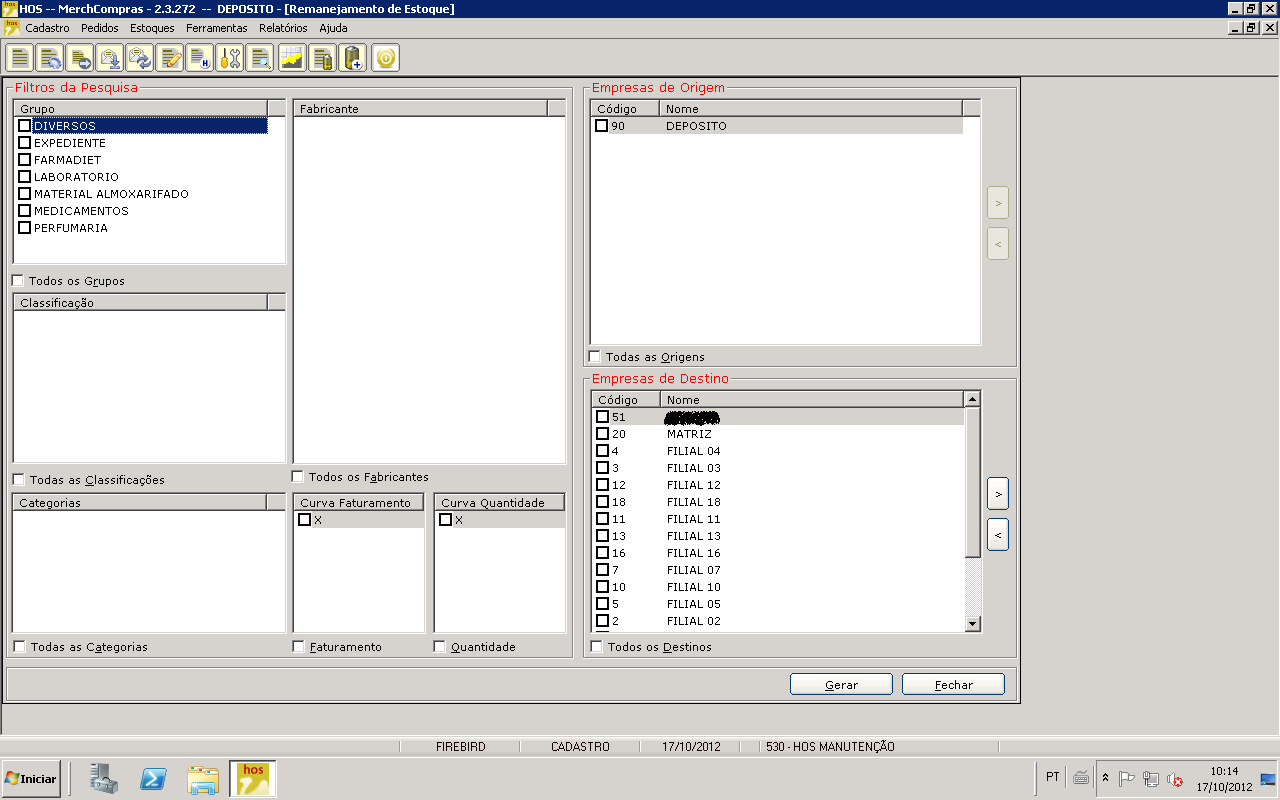1280x800 pixels.
Task: Check the MEDICAMENTOS group checkbox
Action: [x=25, y=211]
